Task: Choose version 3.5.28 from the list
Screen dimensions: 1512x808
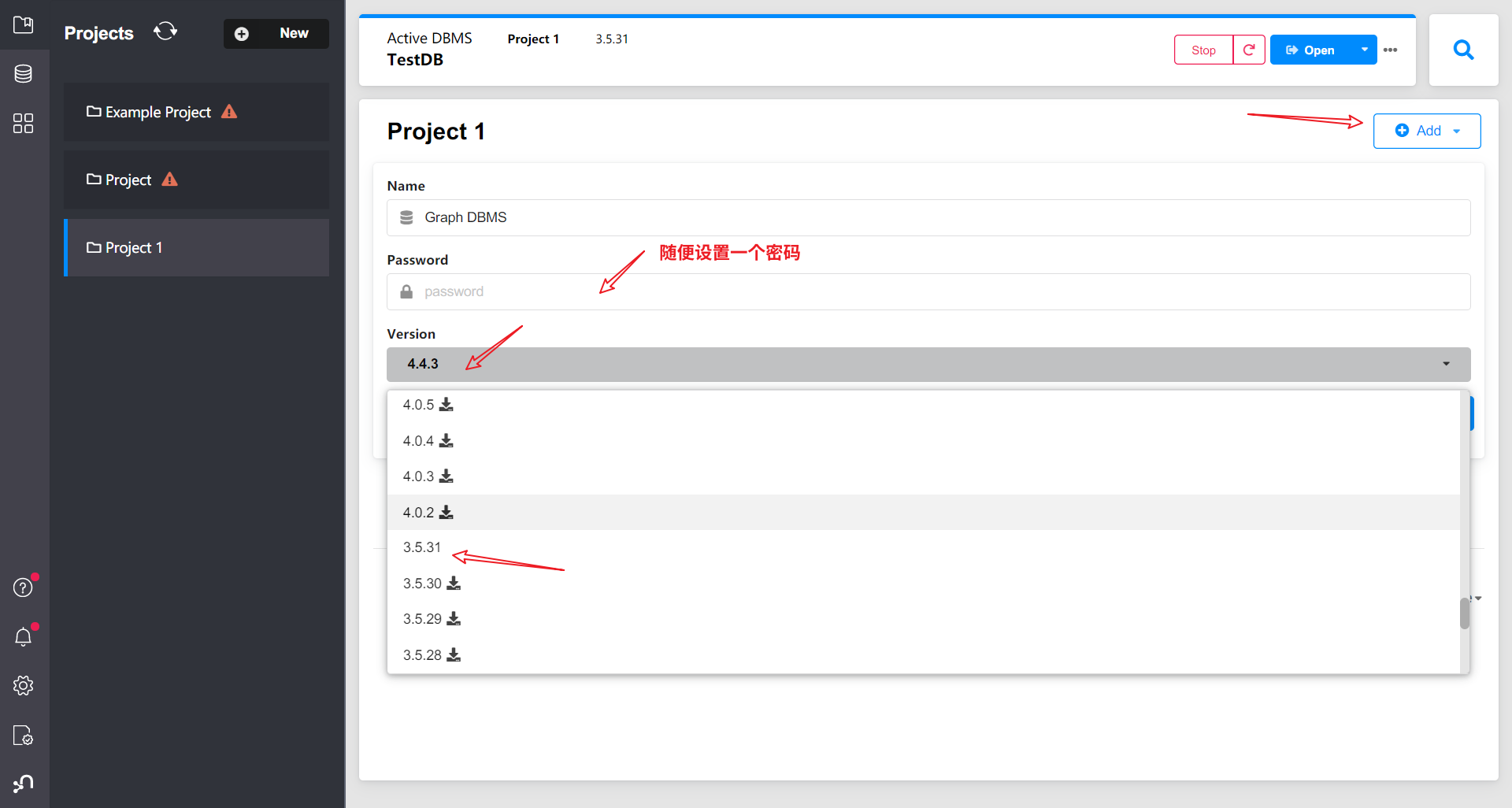Action: (x=923, y=655)
